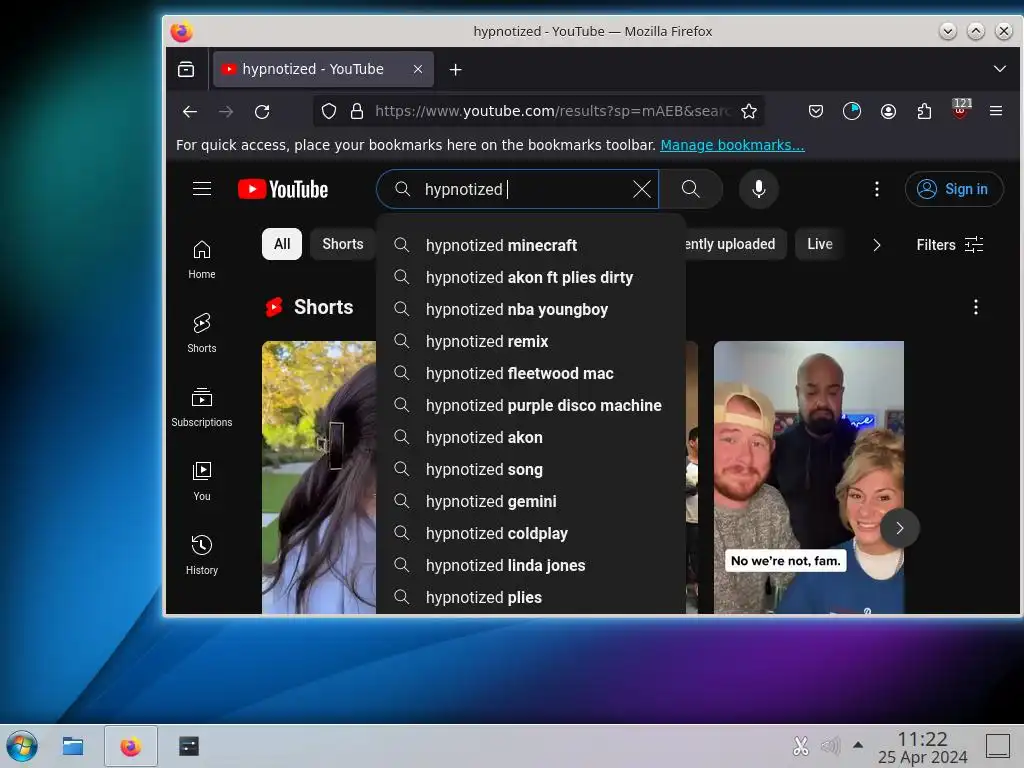Select the All filter chip
1024x768 pixels.
tap(282, 244)
